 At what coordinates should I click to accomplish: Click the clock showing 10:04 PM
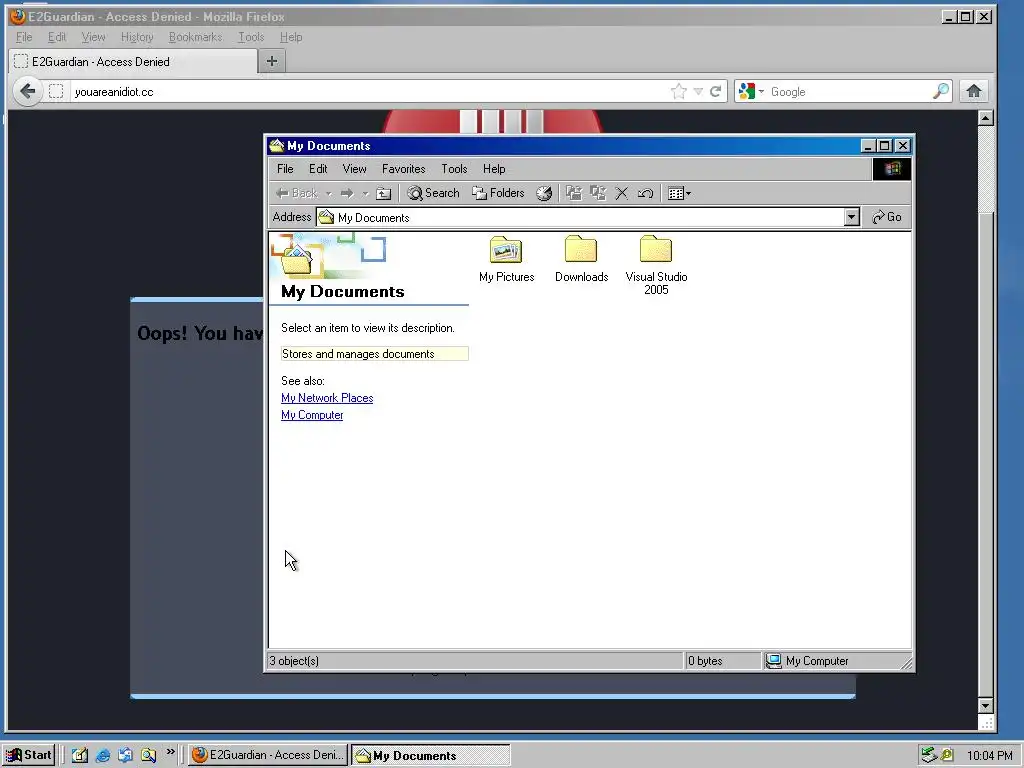click(x=989, y=756)
